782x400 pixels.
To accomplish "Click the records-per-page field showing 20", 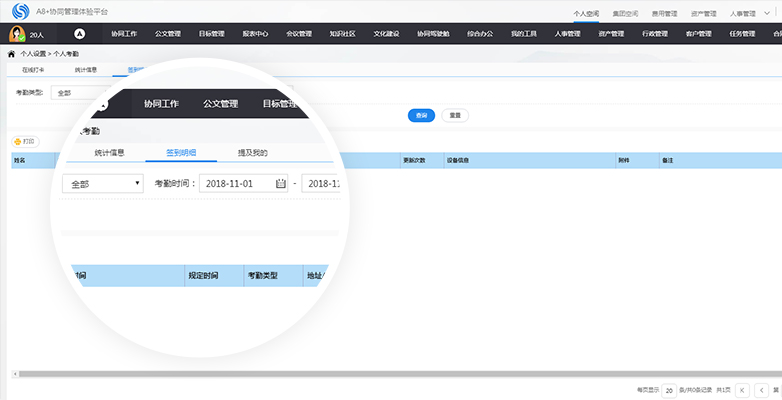I will pos(668,389).
